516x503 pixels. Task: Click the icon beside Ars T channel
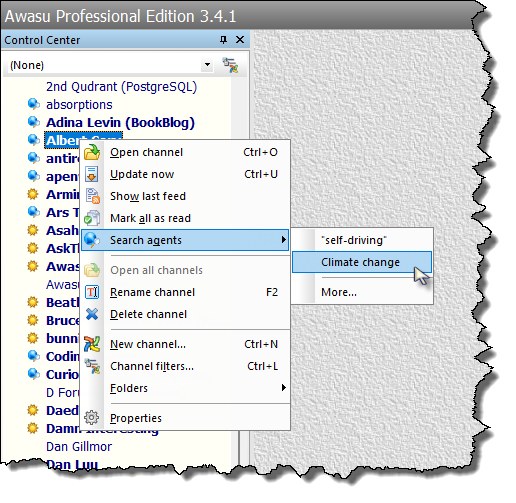[34, 212]
